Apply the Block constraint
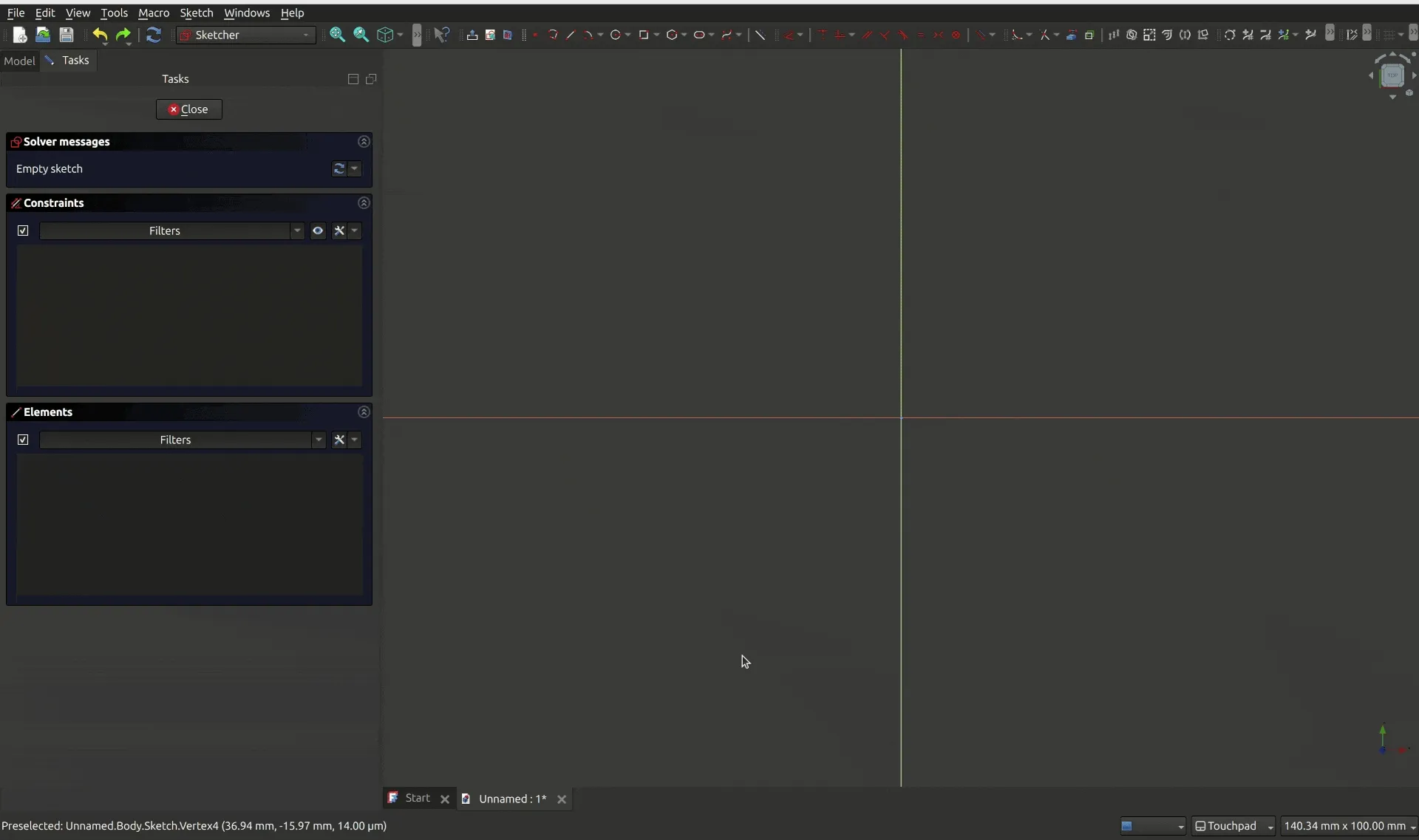Screen dimensions: 1419x840 pyautogui.click(x=956, y=35)
